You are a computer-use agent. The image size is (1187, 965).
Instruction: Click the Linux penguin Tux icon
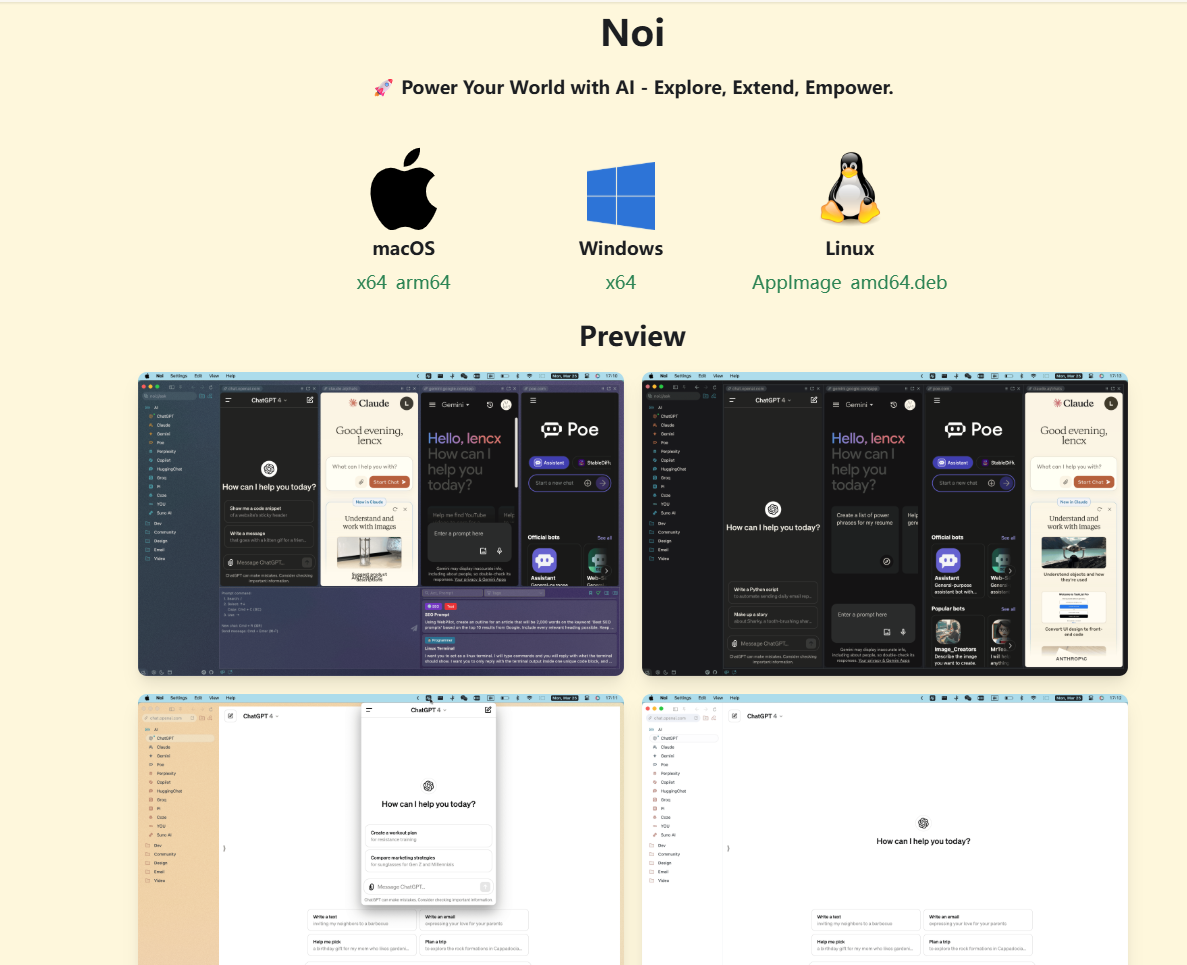850,188
